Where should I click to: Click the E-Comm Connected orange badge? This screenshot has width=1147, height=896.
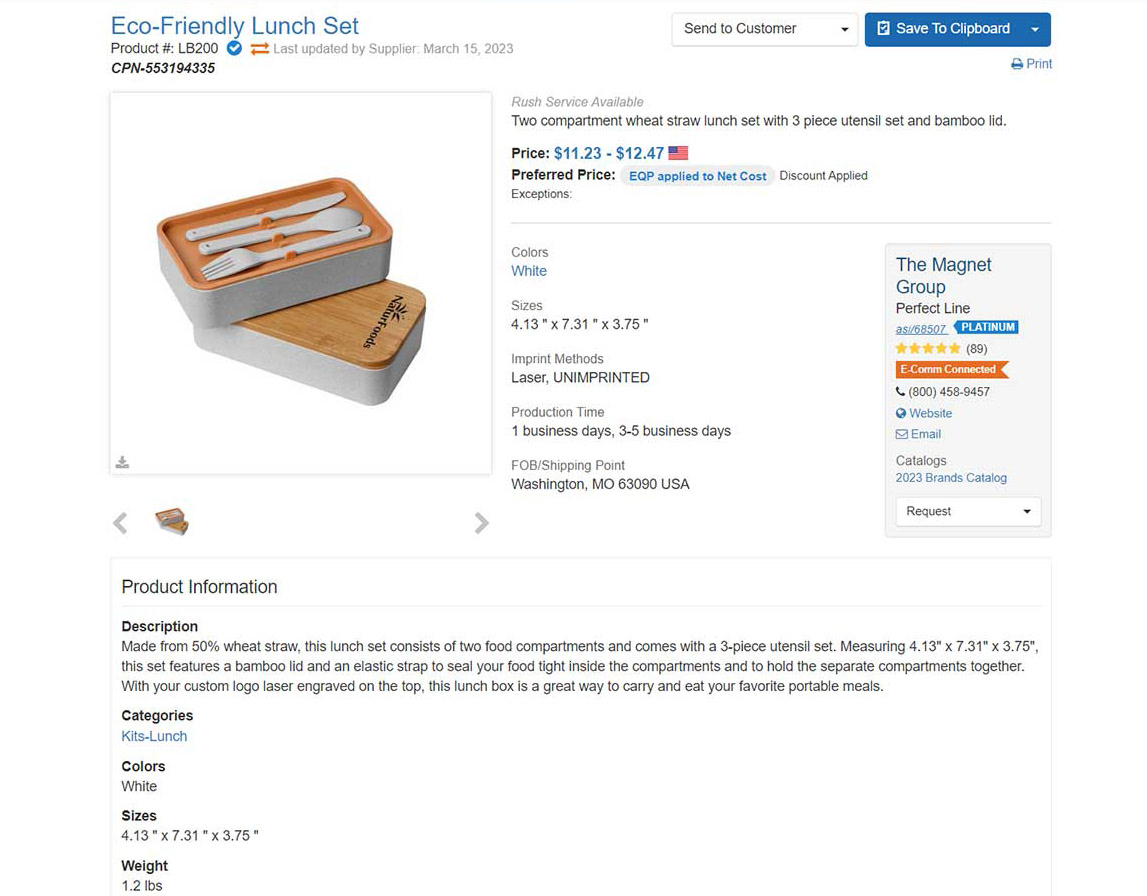952,369
